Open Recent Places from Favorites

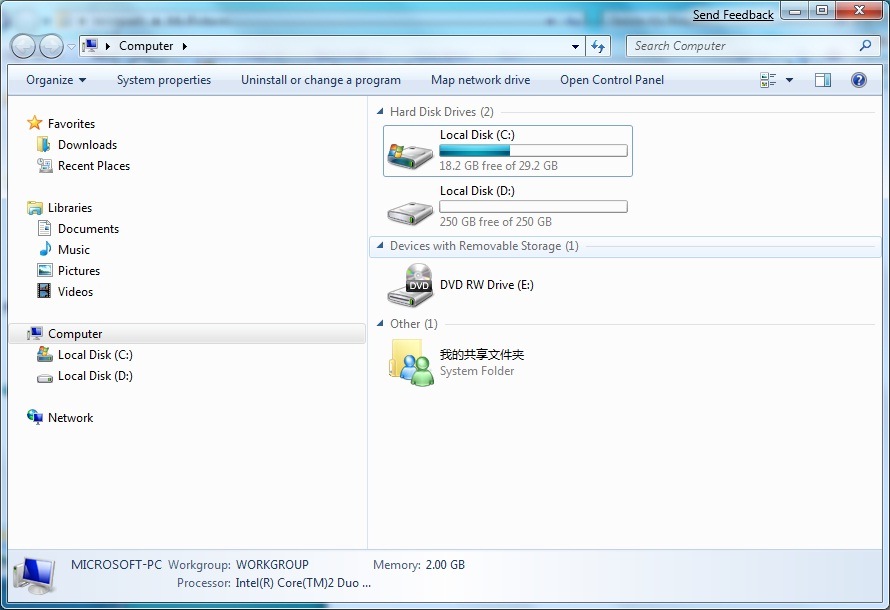pyautogui.click(x=95, y=165)
